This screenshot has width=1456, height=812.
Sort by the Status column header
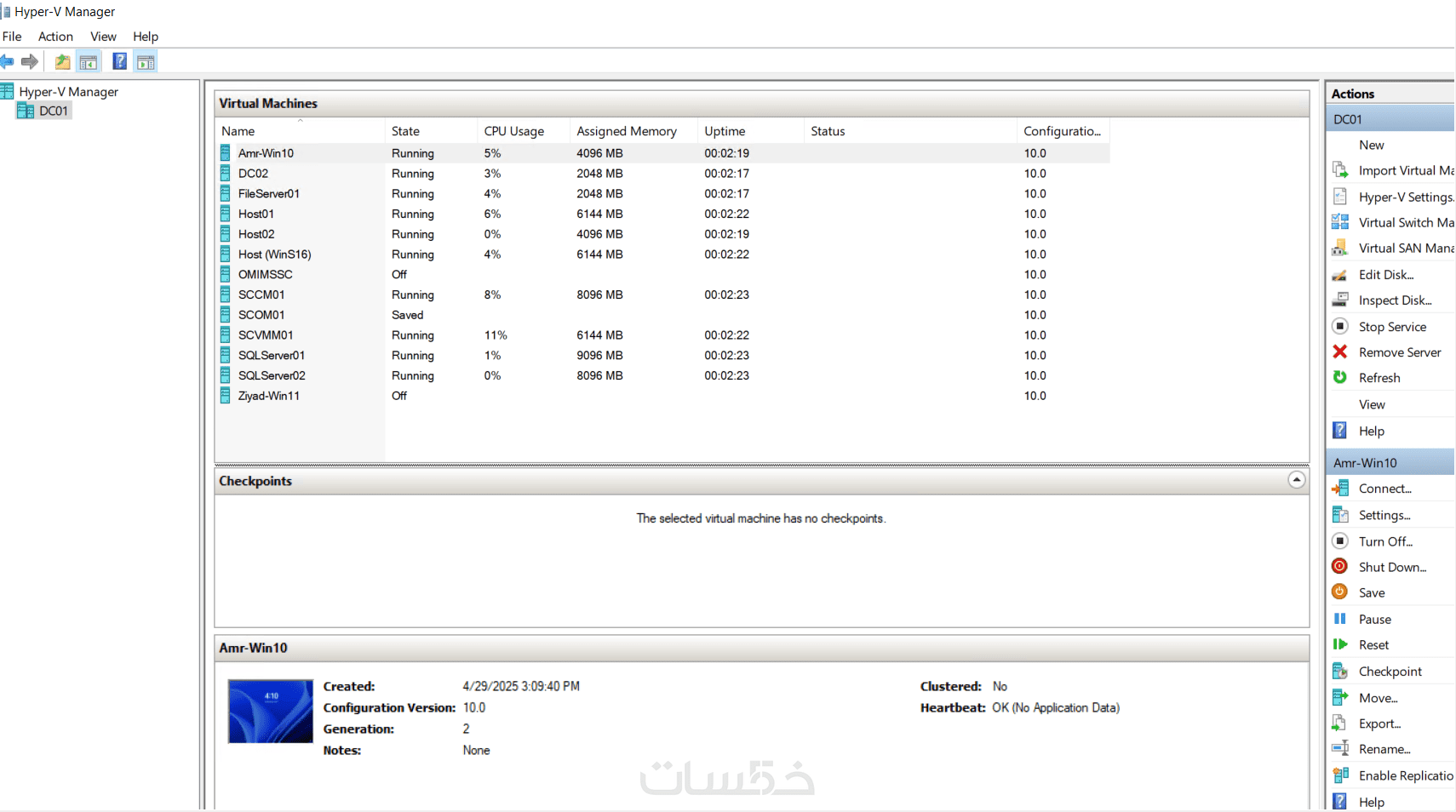tap(910, 131)
